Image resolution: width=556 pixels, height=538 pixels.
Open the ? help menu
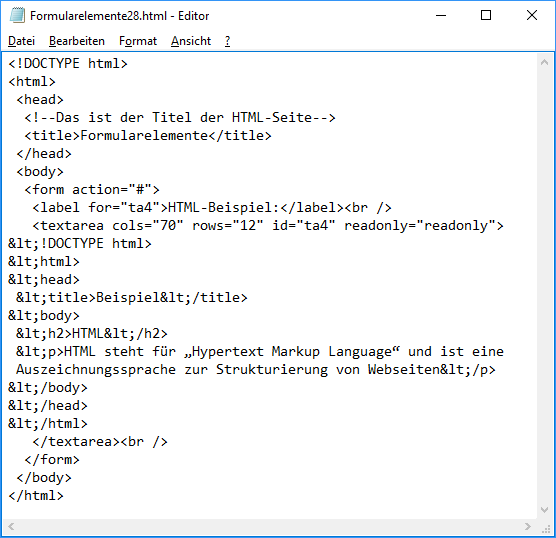point(227,41)
